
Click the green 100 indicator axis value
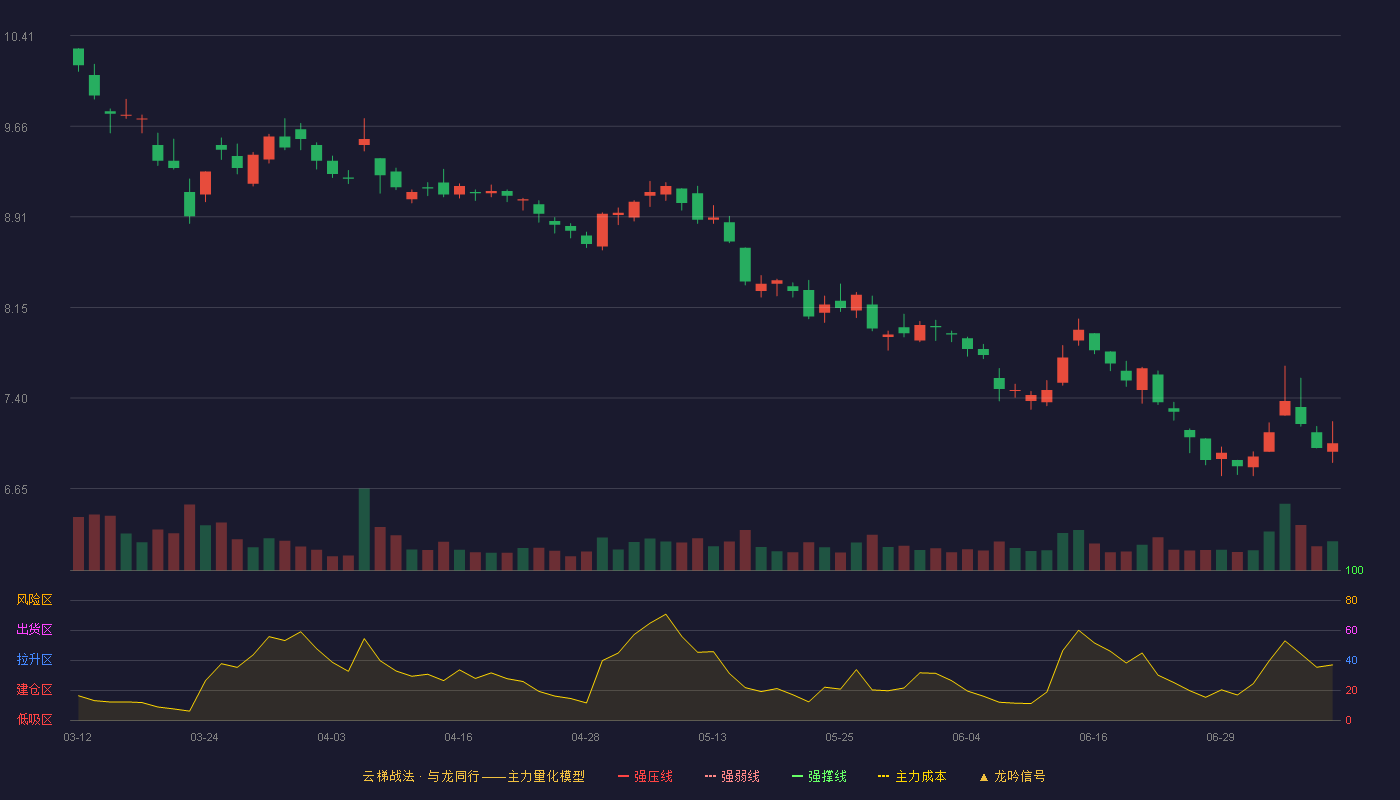(x=1354, y=571)
